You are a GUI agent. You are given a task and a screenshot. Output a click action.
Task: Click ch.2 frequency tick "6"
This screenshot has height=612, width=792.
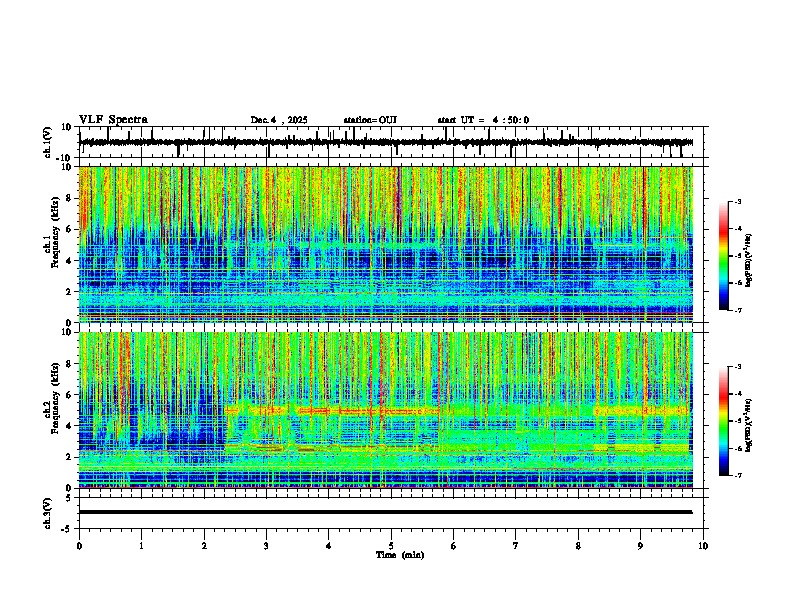70,395
